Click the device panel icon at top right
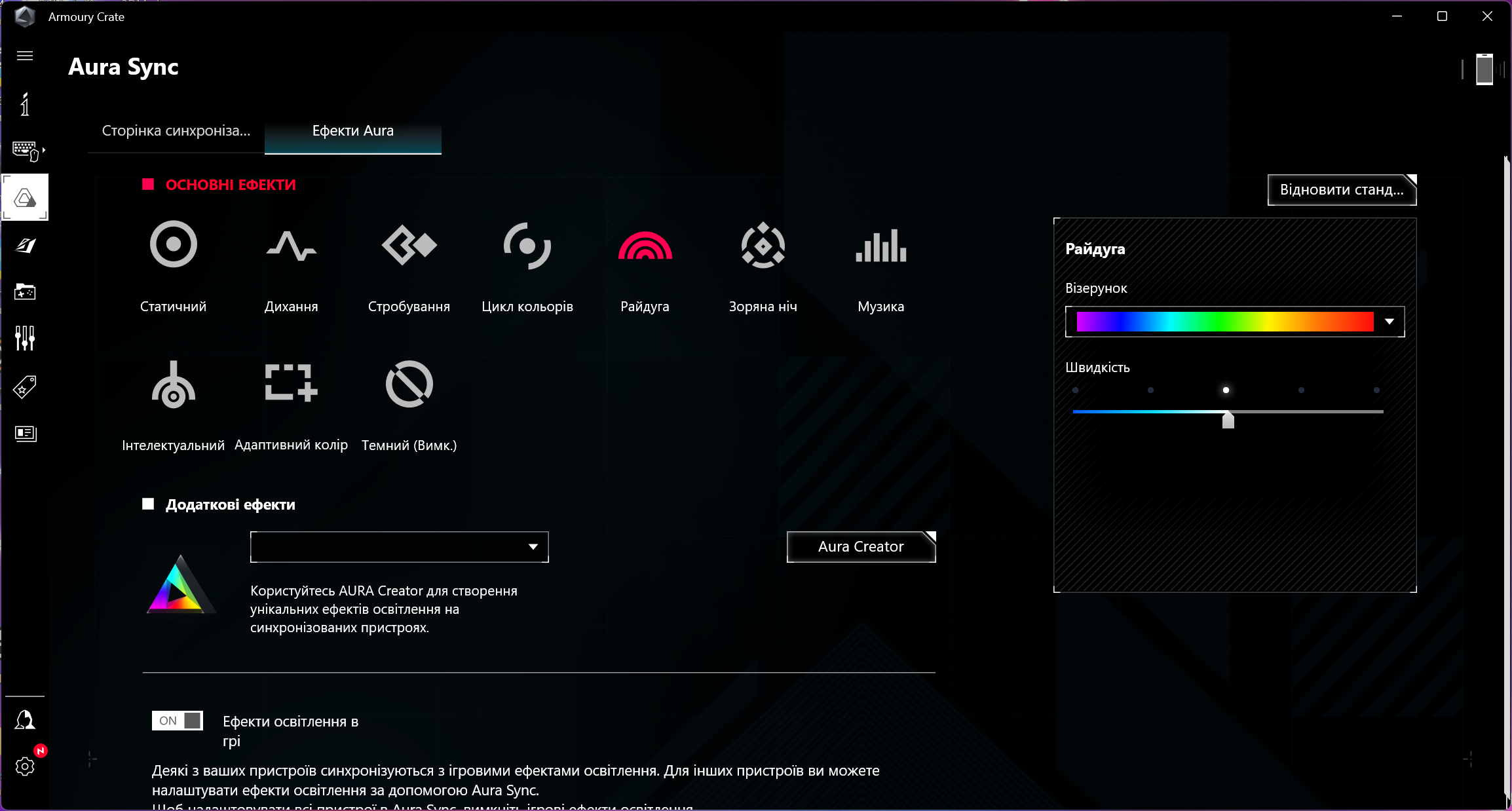The height and width of the screenshot is (811, 1512). 1484,69
